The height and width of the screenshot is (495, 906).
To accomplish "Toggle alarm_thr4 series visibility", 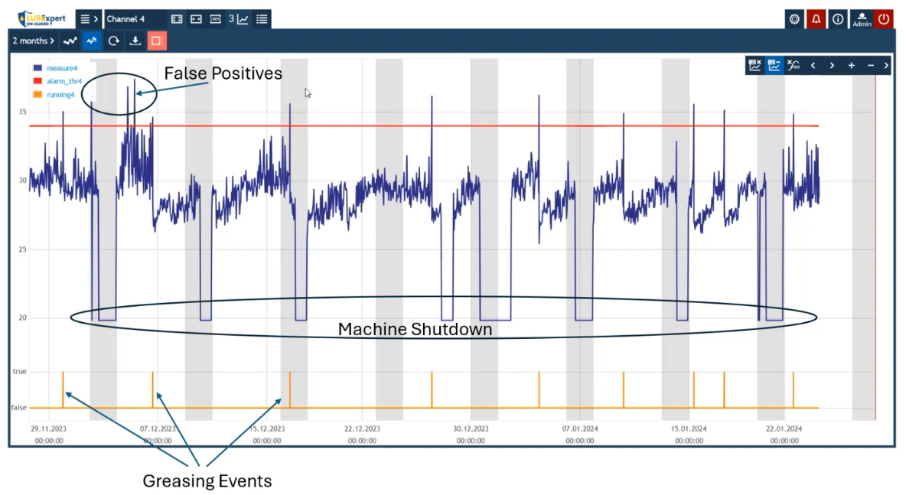I will [63, 80].
